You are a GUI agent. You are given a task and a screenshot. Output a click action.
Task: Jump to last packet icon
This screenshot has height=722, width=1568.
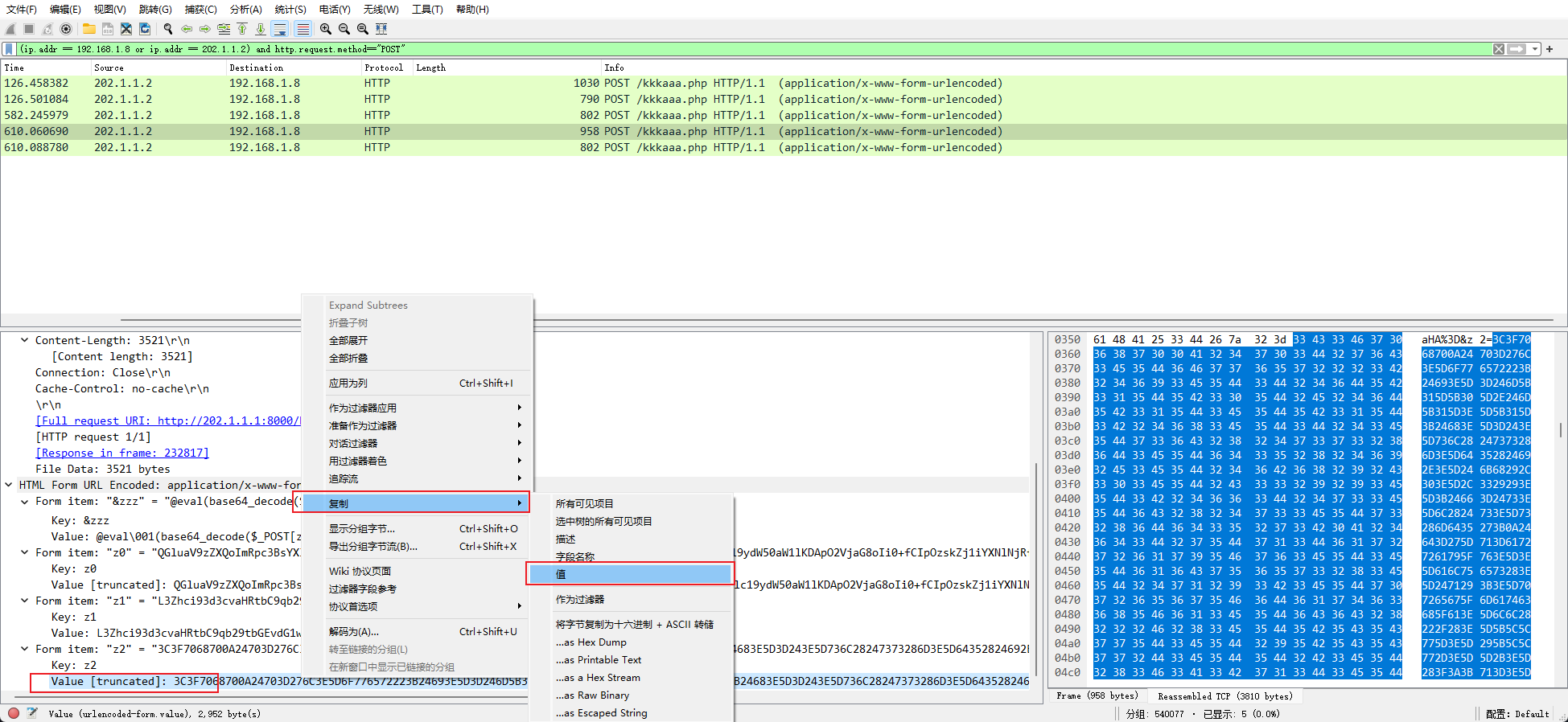[261, 29]
